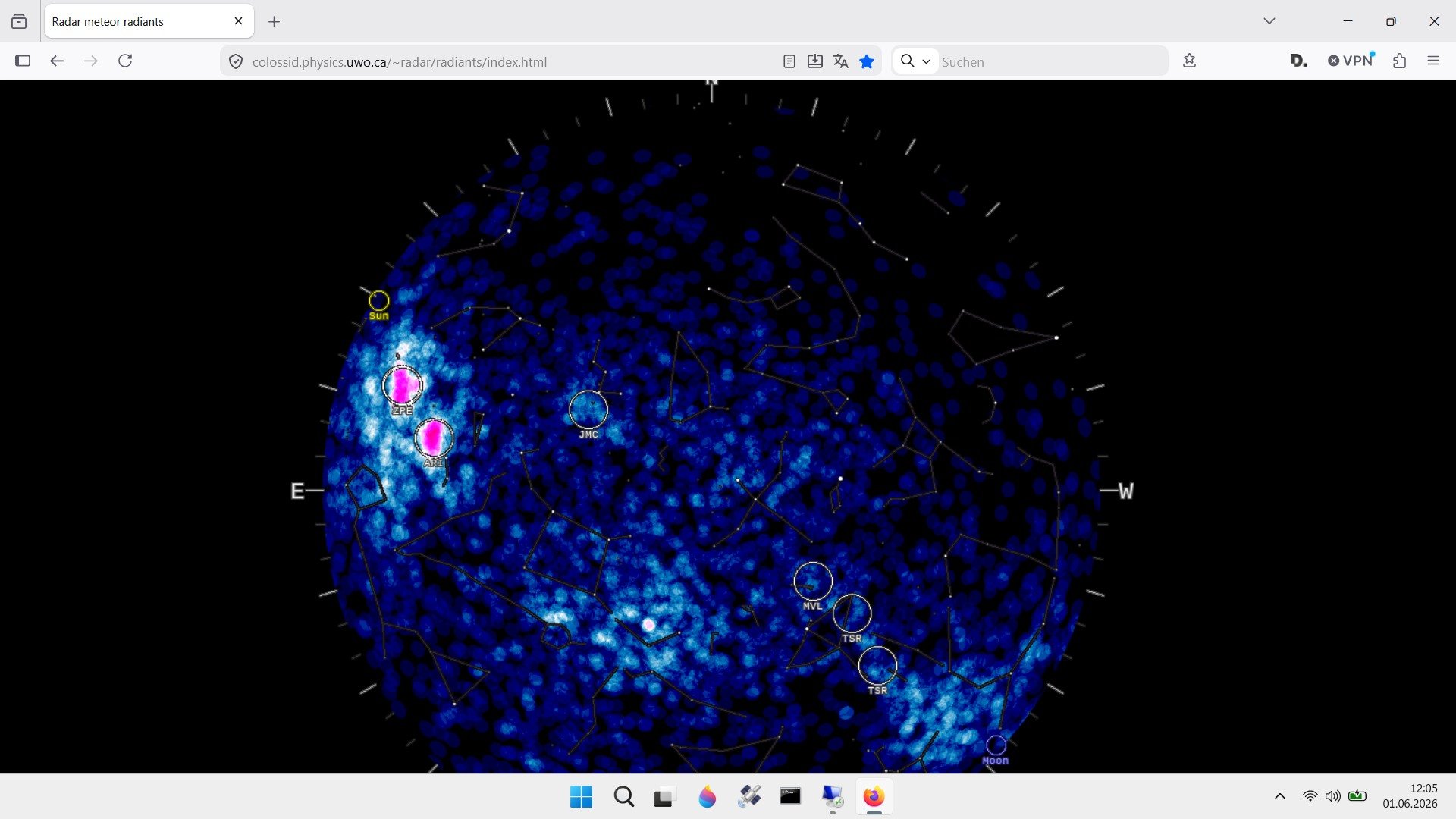Expand the list all tabs dropdown
Screen dimensions: 1456x819
coord(1269,21)
